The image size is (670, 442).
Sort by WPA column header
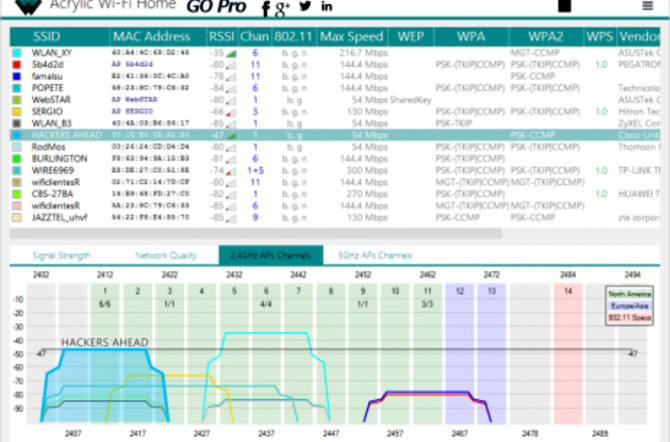[471, 37]
